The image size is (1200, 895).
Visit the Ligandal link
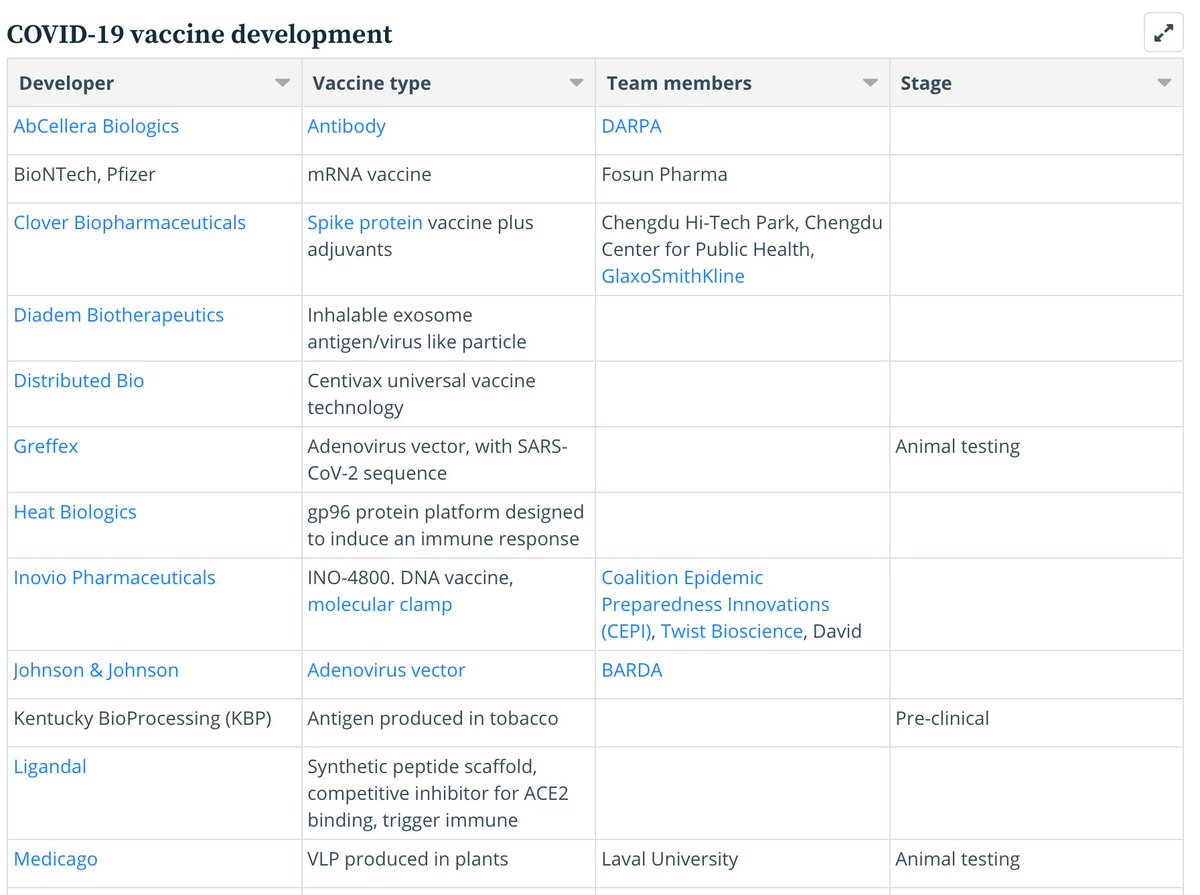(x=50, y=767)
